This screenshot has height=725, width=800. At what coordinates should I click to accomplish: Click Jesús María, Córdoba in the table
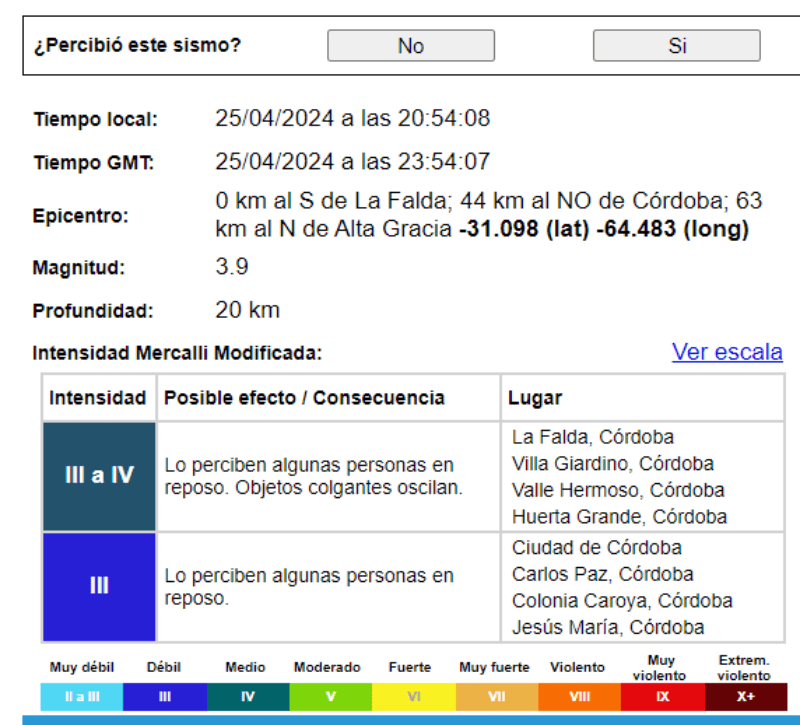click(x=608, y=628)
